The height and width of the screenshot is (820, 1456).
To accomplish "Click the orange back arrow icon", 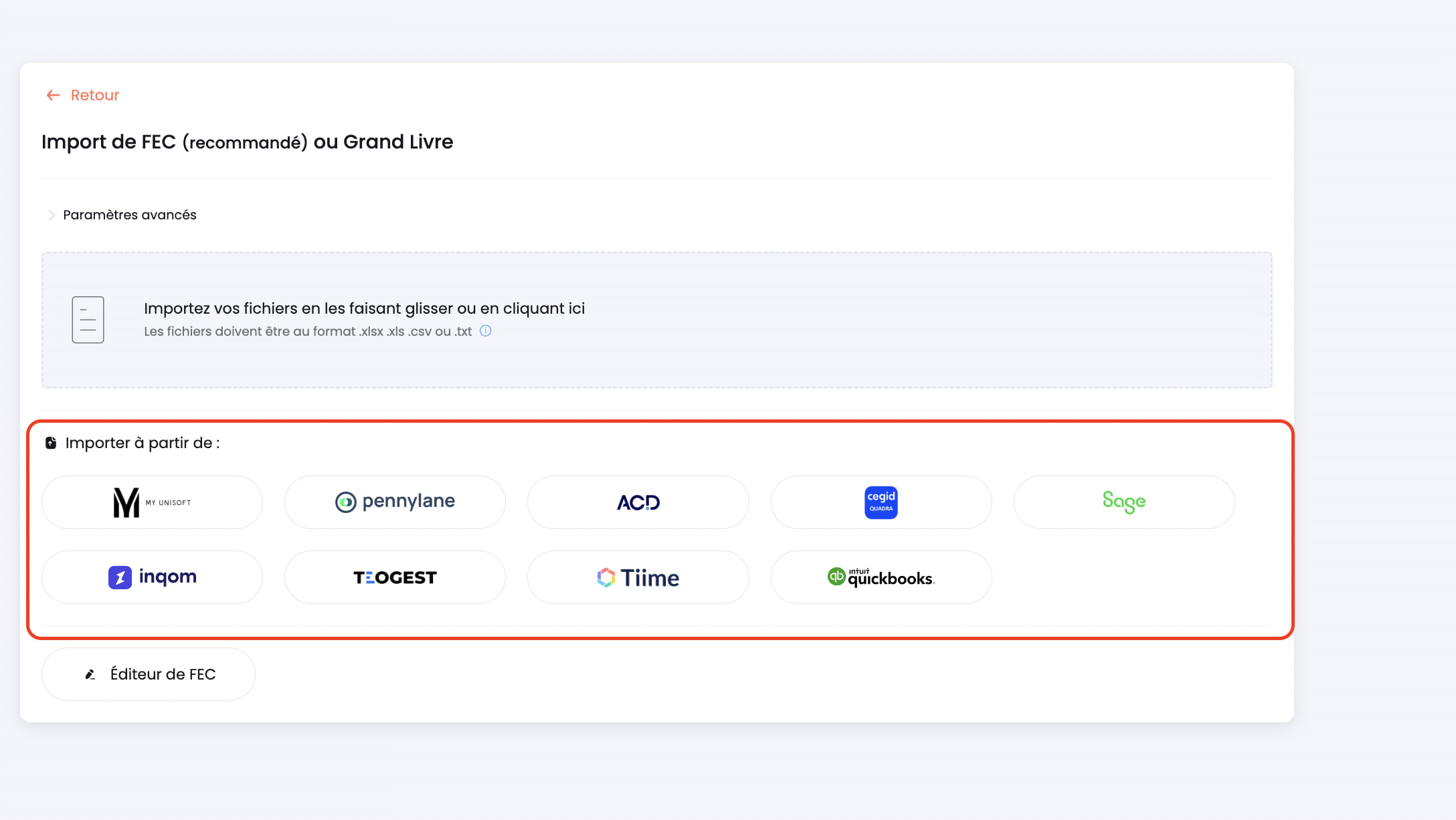I will tap(54, 95).
